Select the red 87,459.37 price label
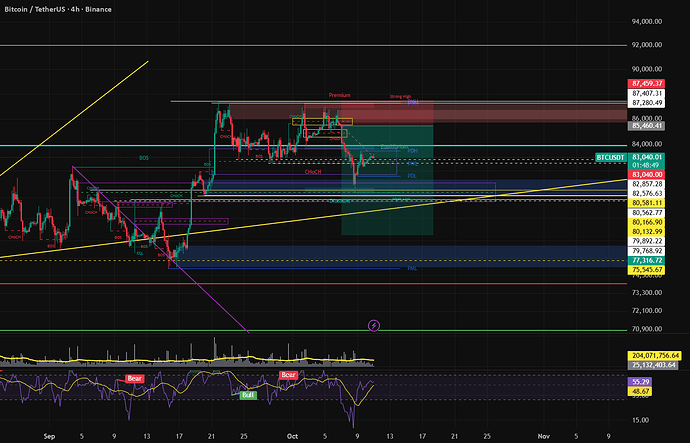Viewport: 690px width, 443px height. pyautogui.click(x=646, y=84)
